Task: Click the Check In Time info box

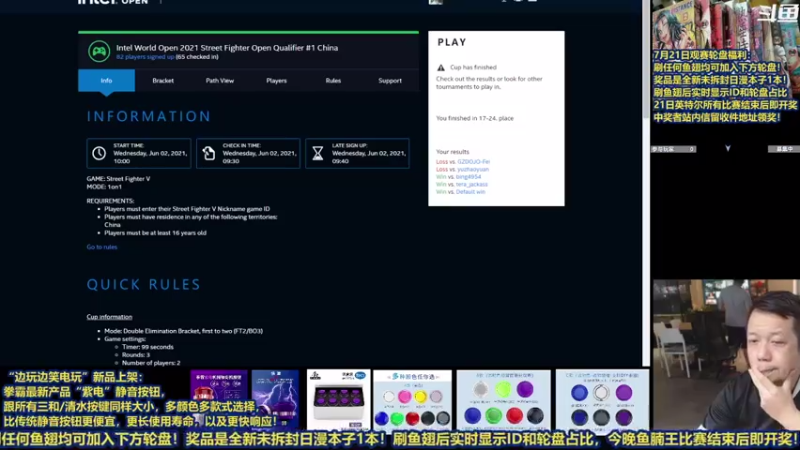Action: [x=248, y=153]
